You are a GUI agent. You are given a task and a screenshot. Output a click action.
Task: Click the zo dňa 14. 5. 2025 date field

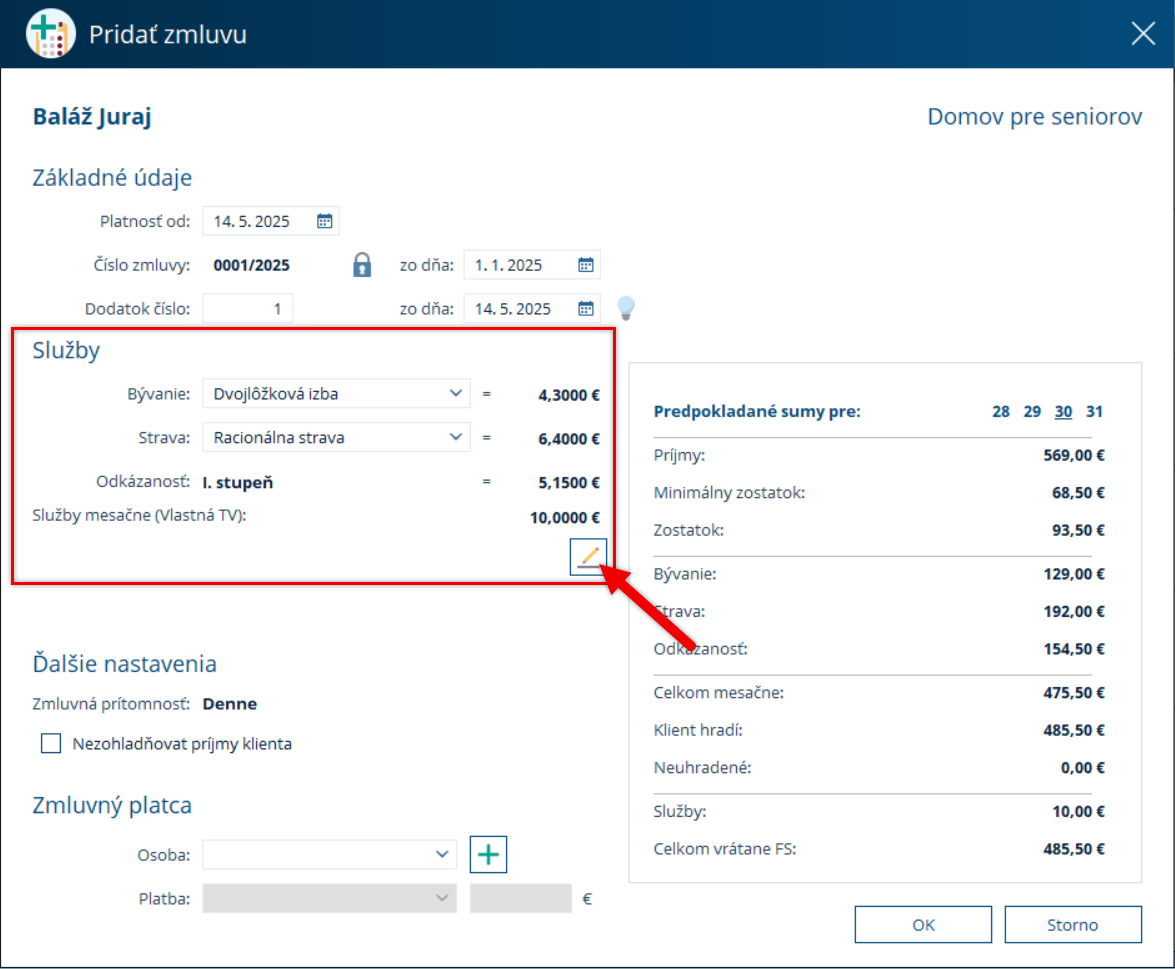coord(532,309)
